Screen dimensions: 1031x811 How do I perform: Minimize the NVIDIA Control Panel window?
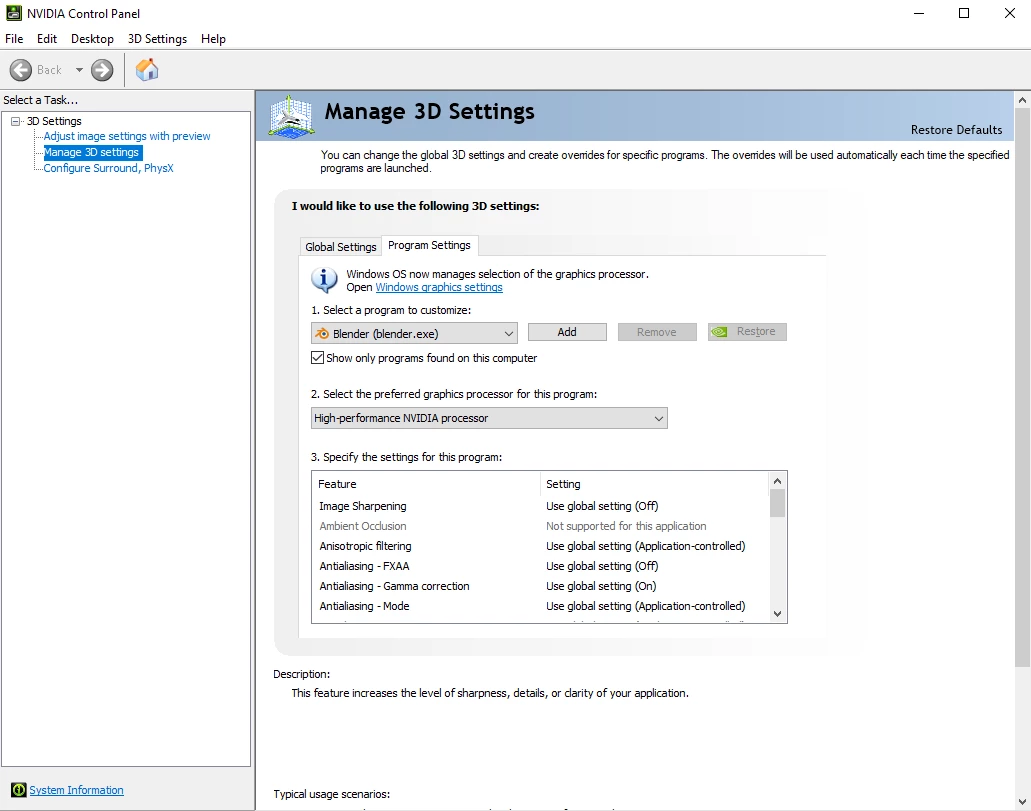(x=919, y=13)
